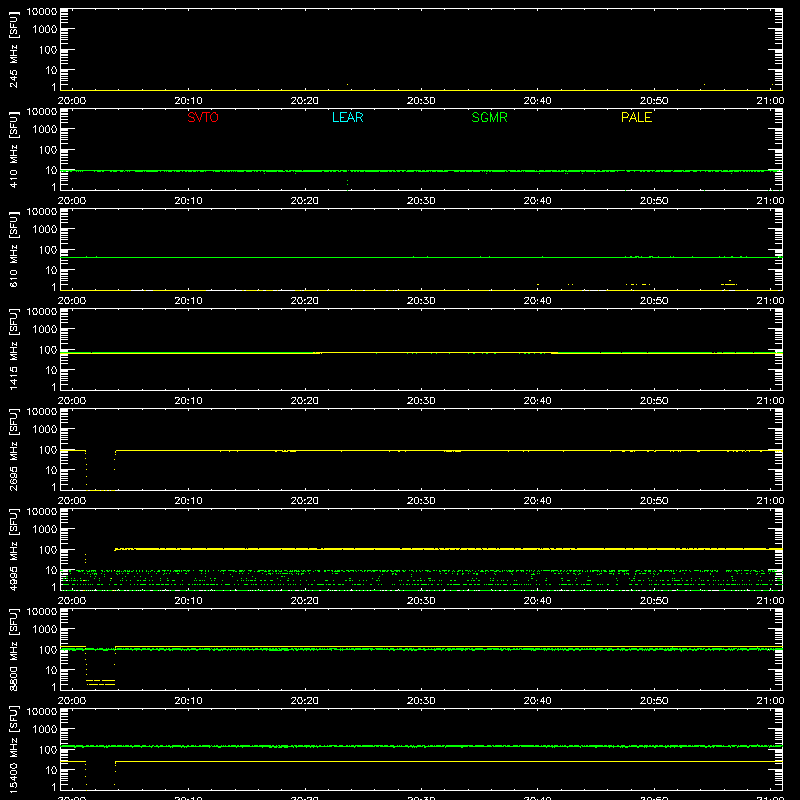Select the '410 MHz [SFU]' axis title
This screenshot has height=800, width=800.
13,149
